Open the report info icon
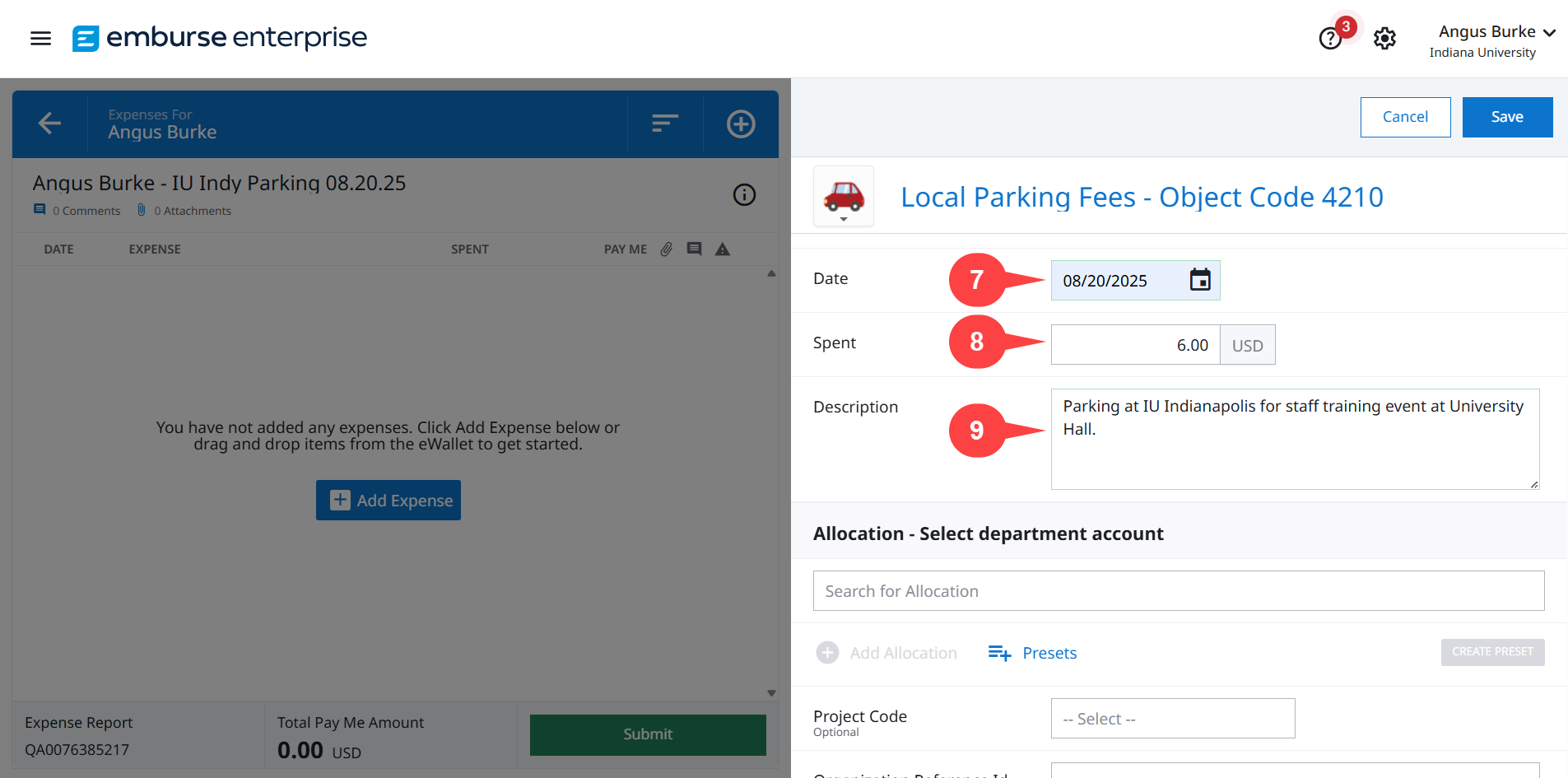Screen dimensions: 1568x778 pyautogui.click(x=744, y=195)
